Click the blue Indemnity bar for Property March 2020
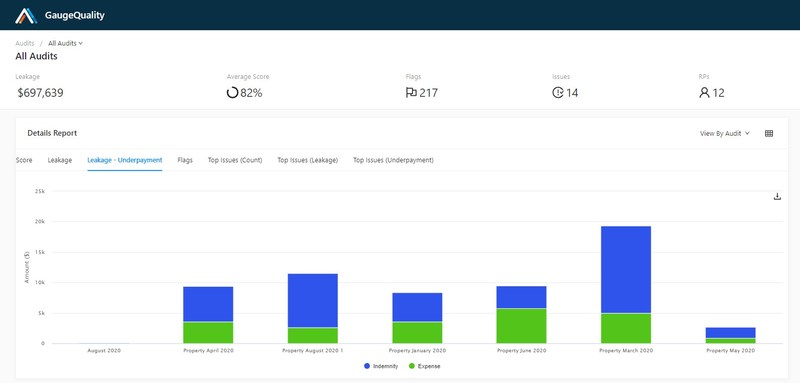Viewport: 800px width, 383px height. click(x=626, y=269)
